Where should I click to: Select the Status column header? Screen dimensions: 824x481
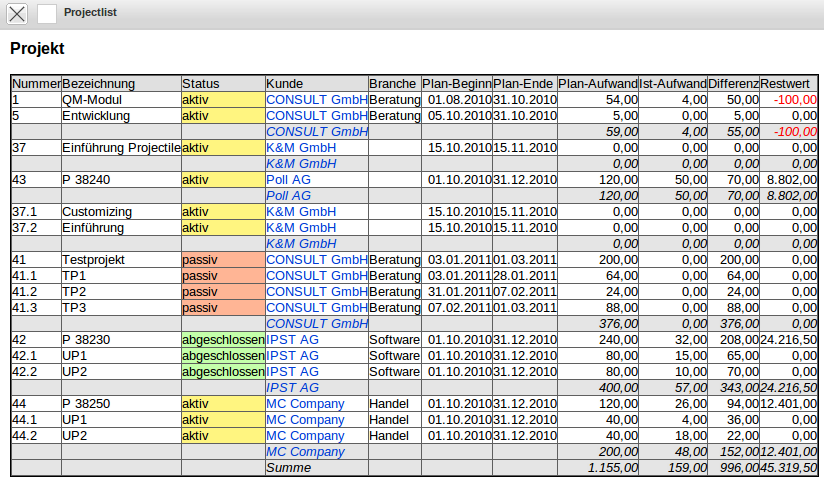click(x=200, y=84)
